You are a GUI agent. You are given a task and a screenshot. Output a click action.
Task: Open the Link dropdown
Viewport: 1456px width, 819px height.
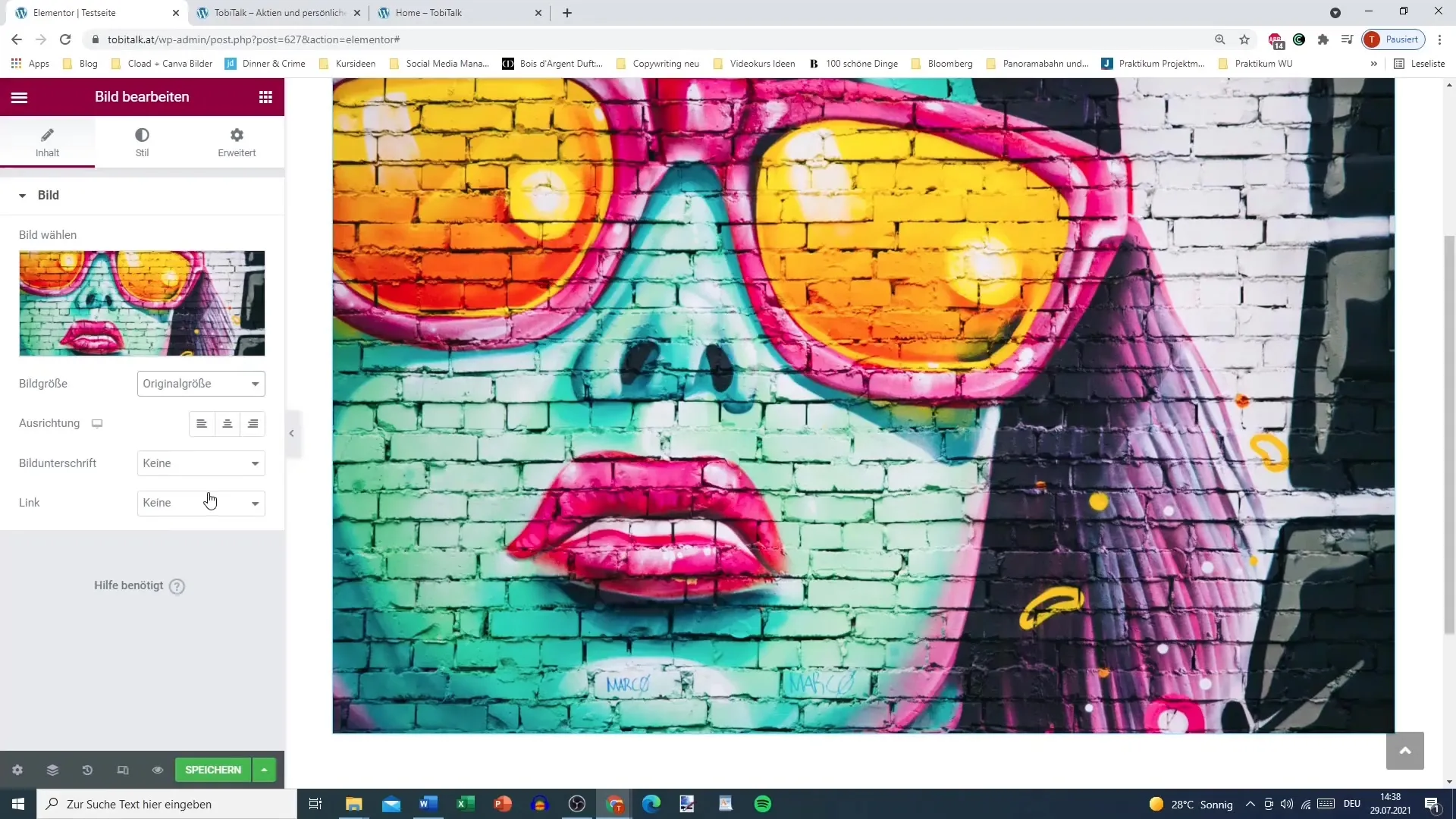coord(201,503)
